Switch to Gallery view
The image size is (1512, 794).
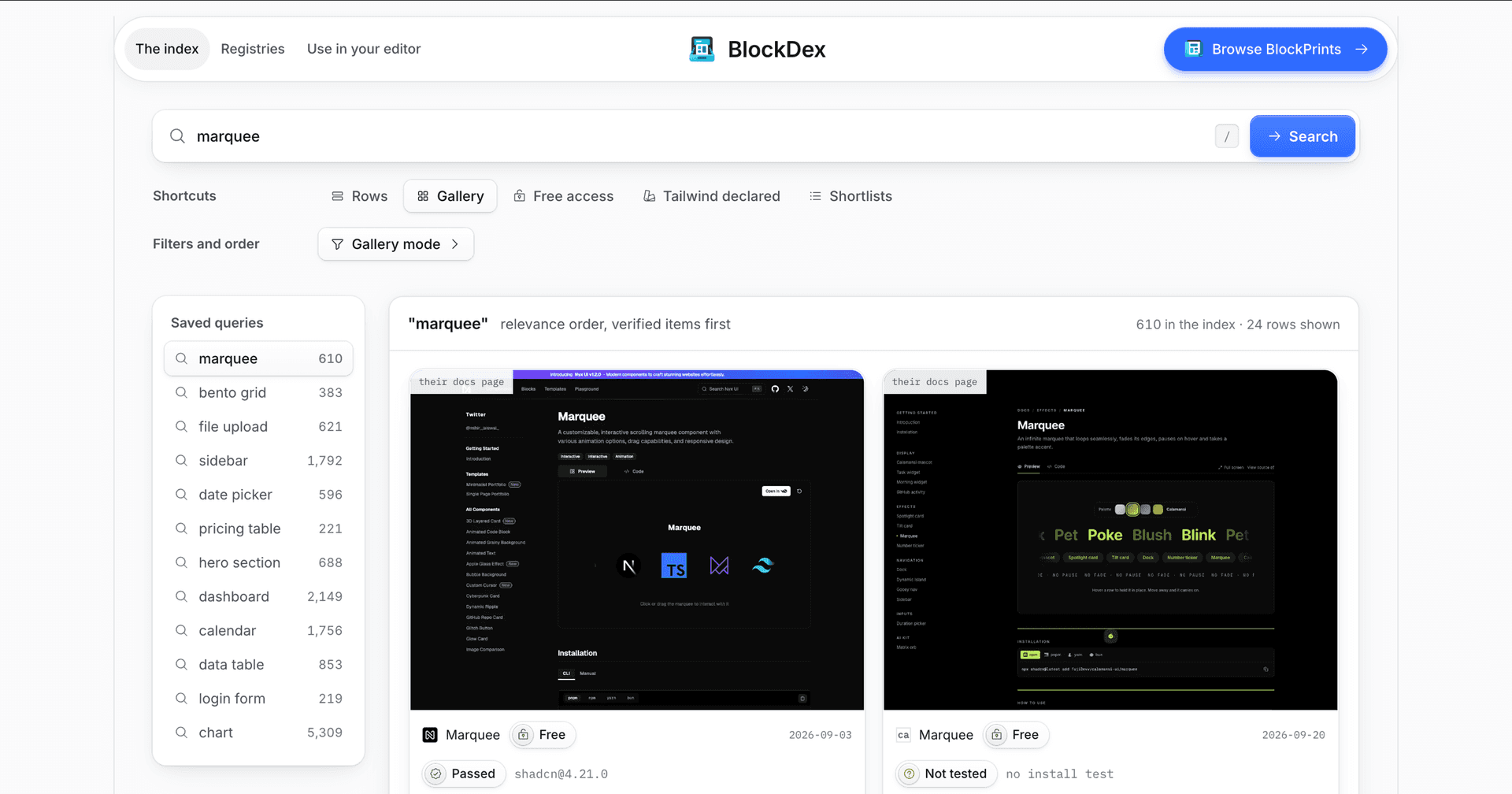coord(450,196)
